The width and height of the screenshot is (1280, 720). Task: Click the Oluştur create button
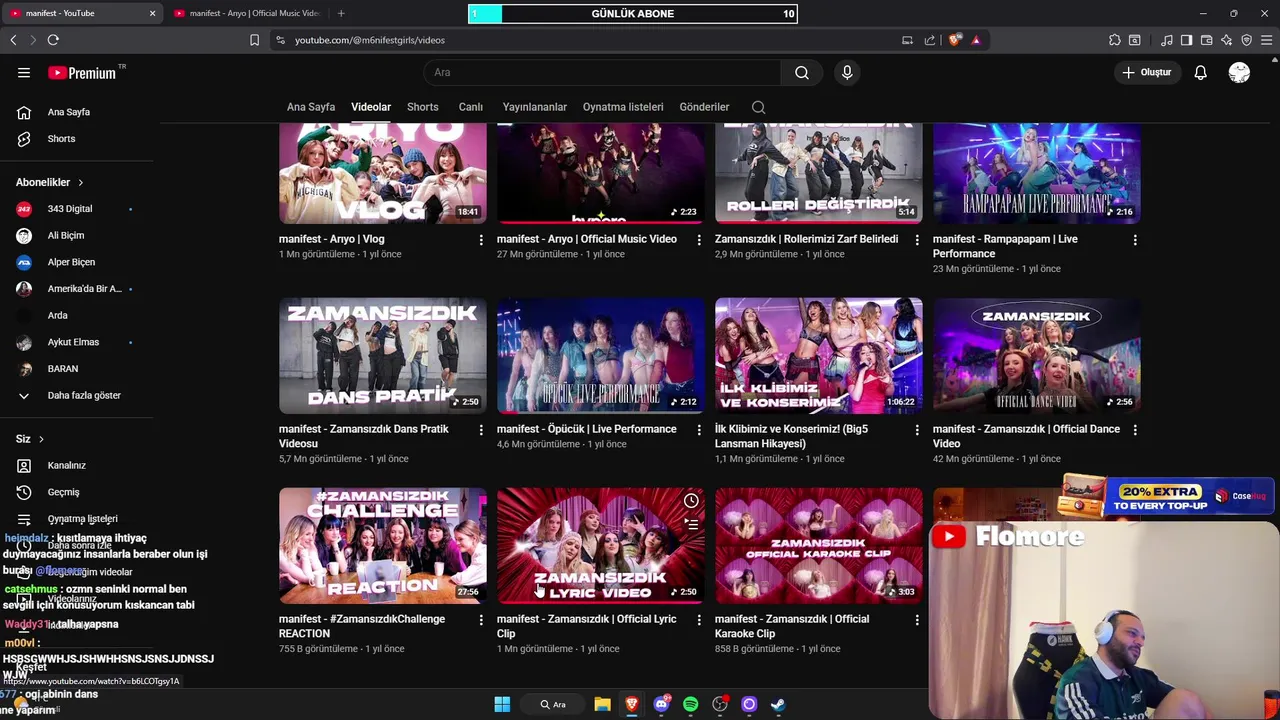pos(1146,72)
